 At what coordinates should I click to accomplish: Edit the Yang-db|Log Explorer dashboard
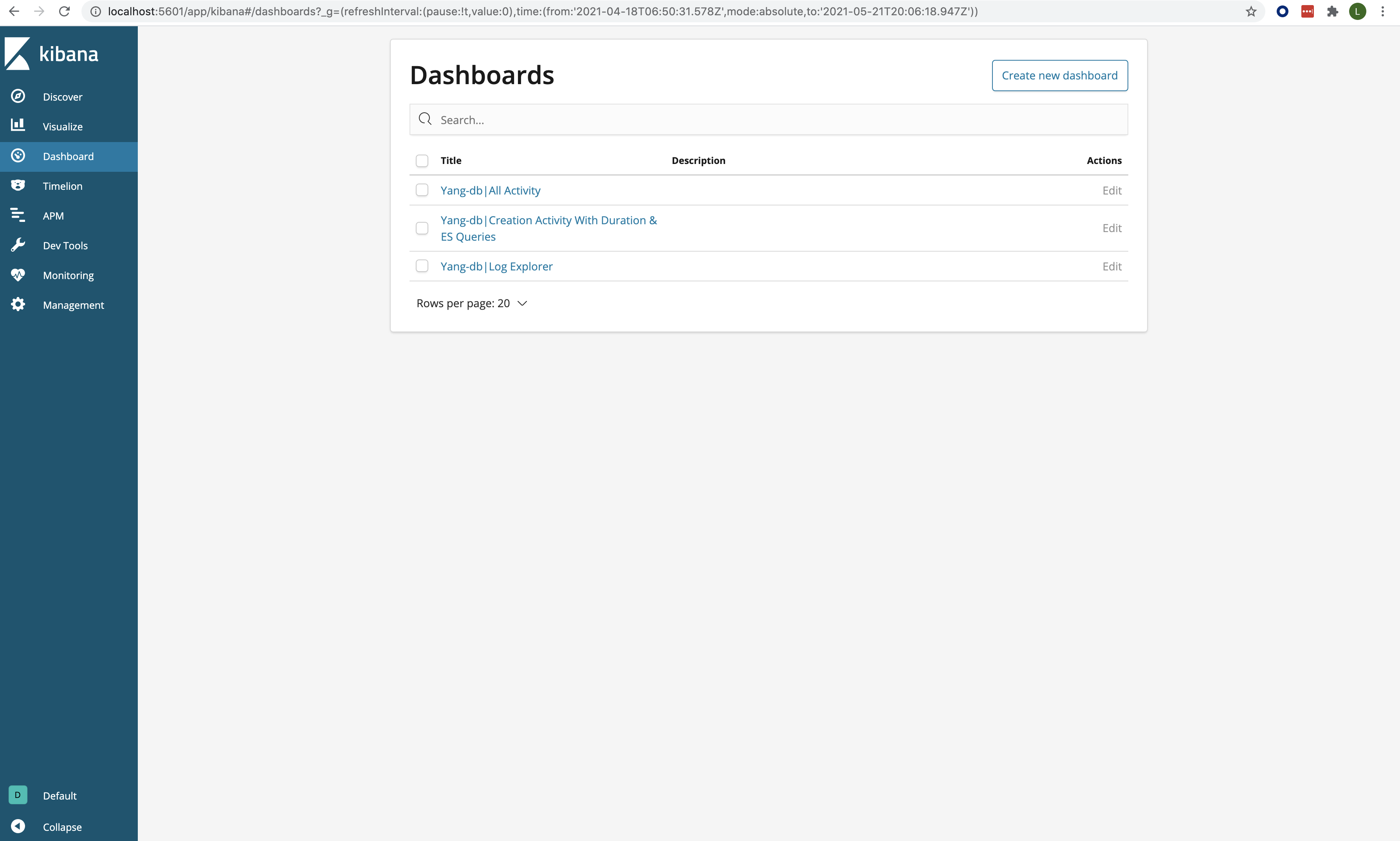coord(1111,267)
